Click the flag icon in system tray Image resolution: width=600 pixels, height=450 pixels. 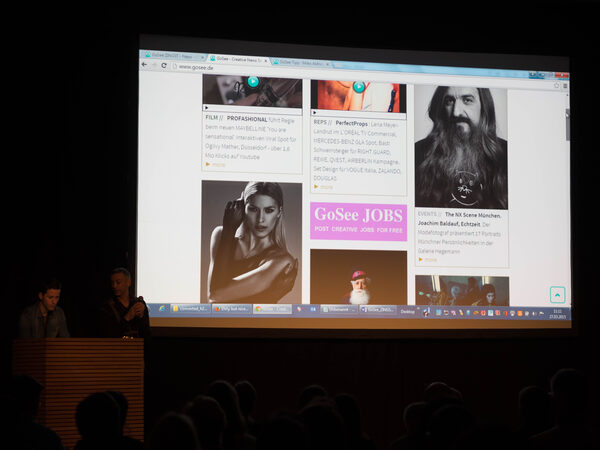point(541,314)
